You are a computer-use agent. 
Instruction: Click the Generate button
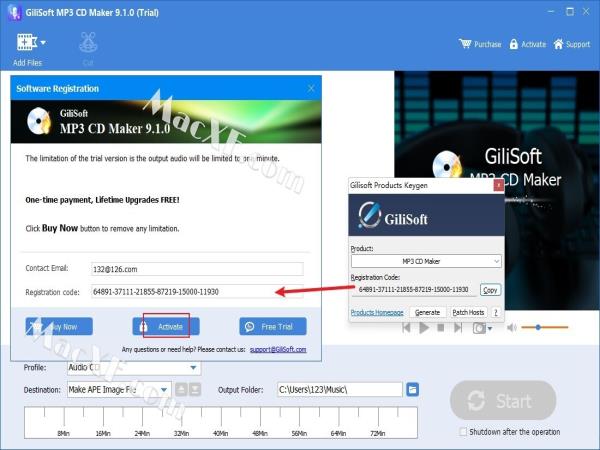point(427,313)
